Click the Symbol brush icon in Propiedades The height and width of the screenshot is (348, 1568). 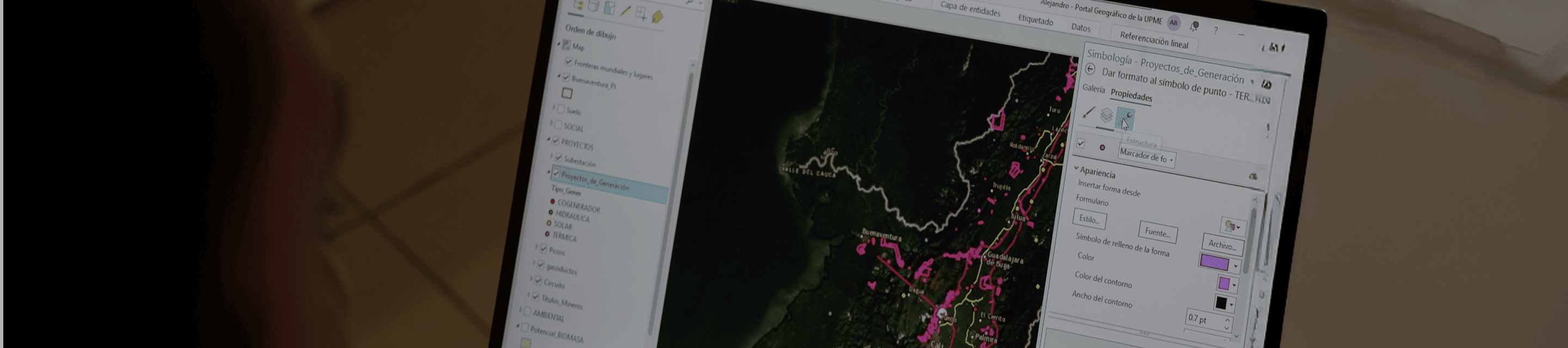click(1088, 113)
